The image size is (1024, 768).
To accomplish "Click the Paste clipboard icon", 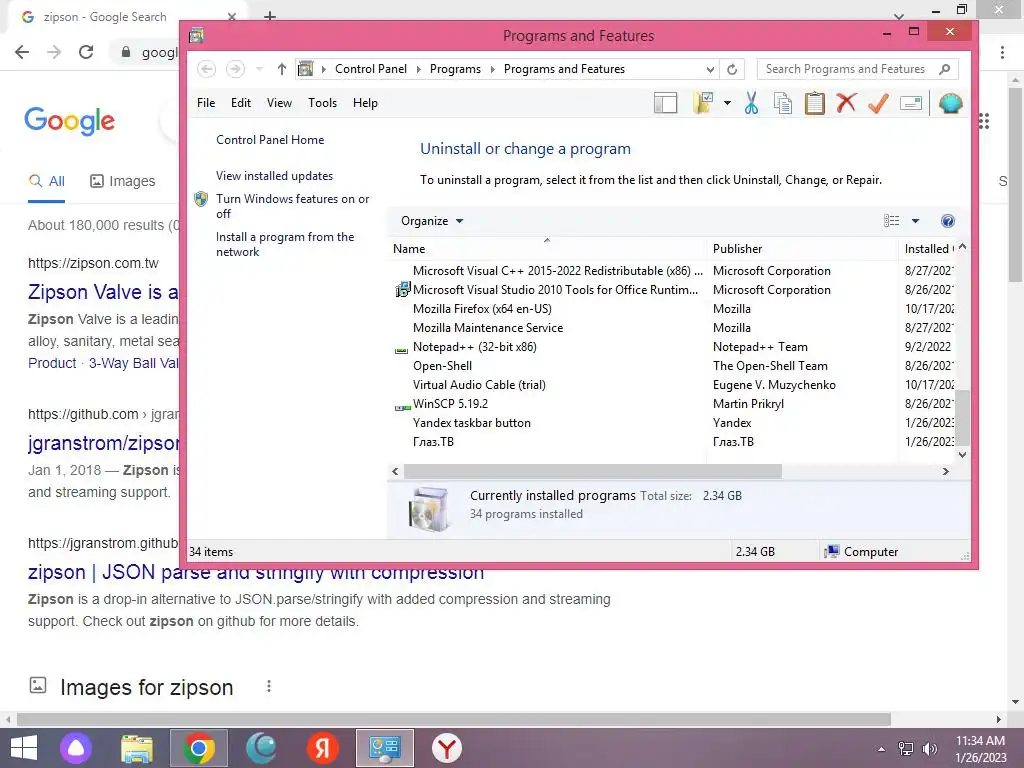I will 814,103.
